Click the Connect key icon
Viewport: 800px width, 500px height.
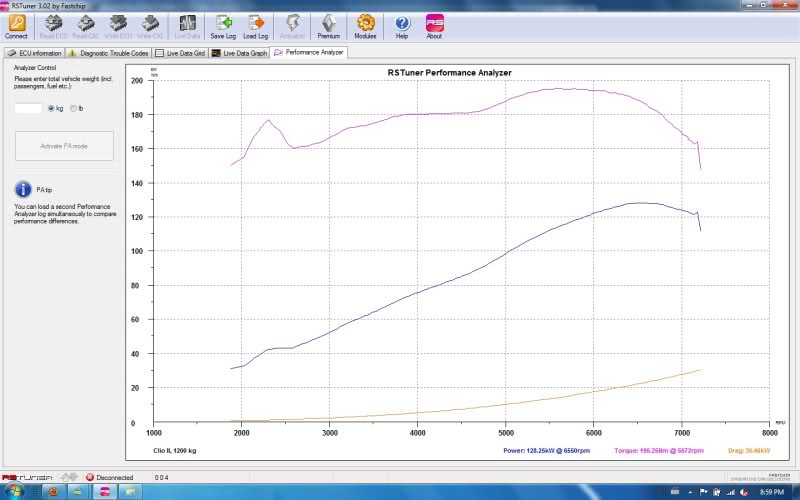[16, 24]
